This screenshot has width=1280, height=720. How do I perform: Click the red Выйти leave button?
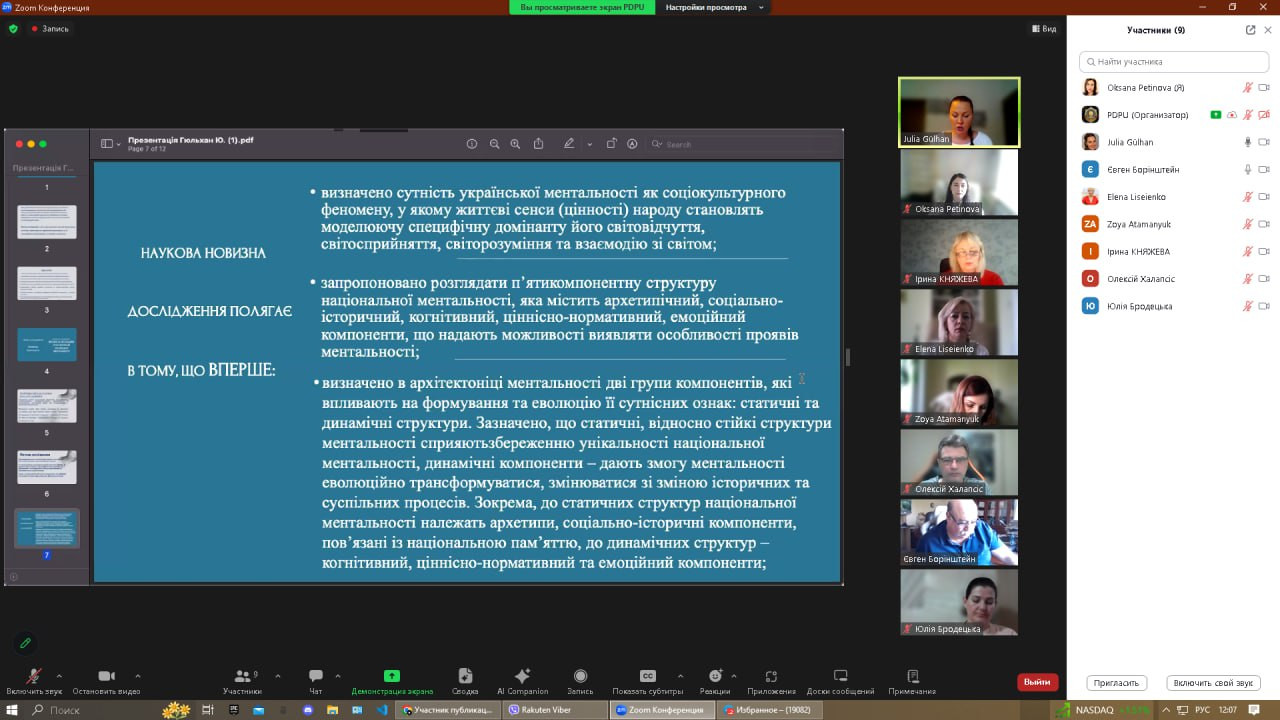pyautogui.click(x=1037, y=682)
